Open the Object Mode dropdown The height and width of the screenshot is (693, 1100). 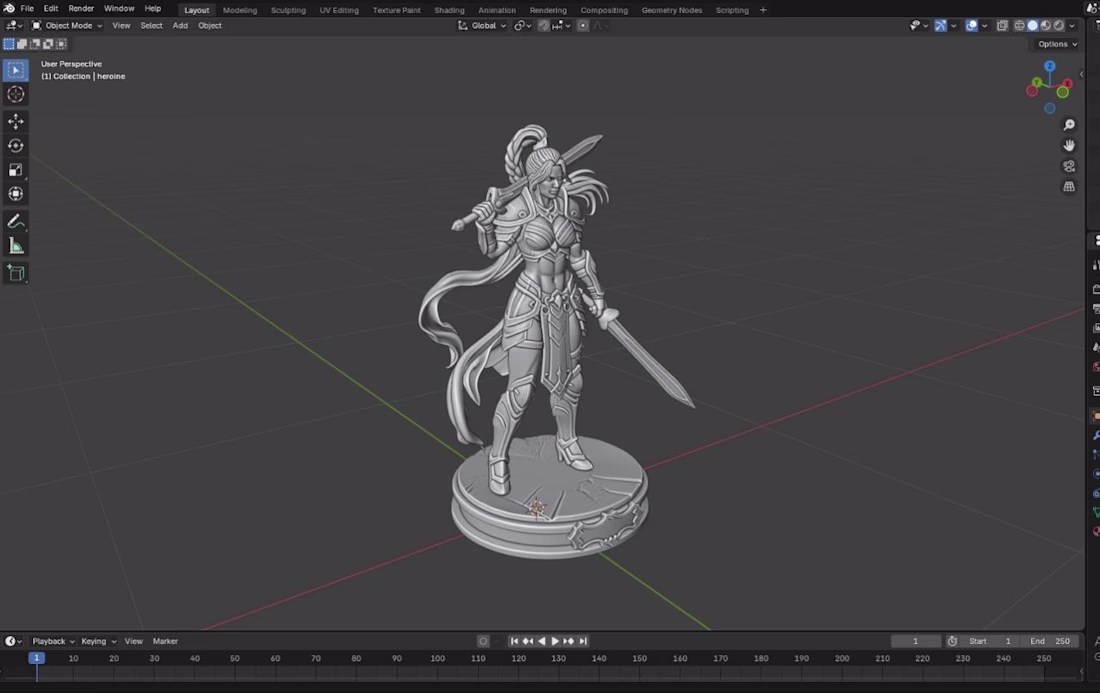coord(67,26)
